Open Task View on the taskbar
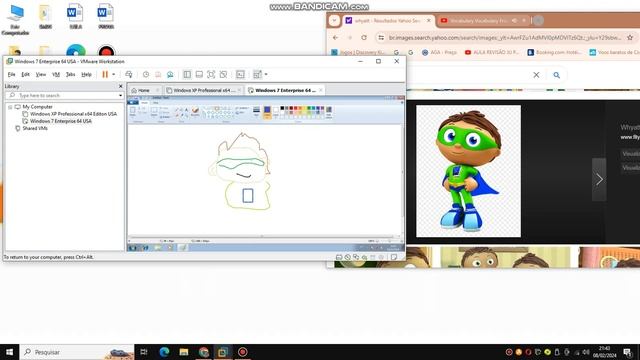Screen dimensions: 640x360 click(x=144, y=352)
